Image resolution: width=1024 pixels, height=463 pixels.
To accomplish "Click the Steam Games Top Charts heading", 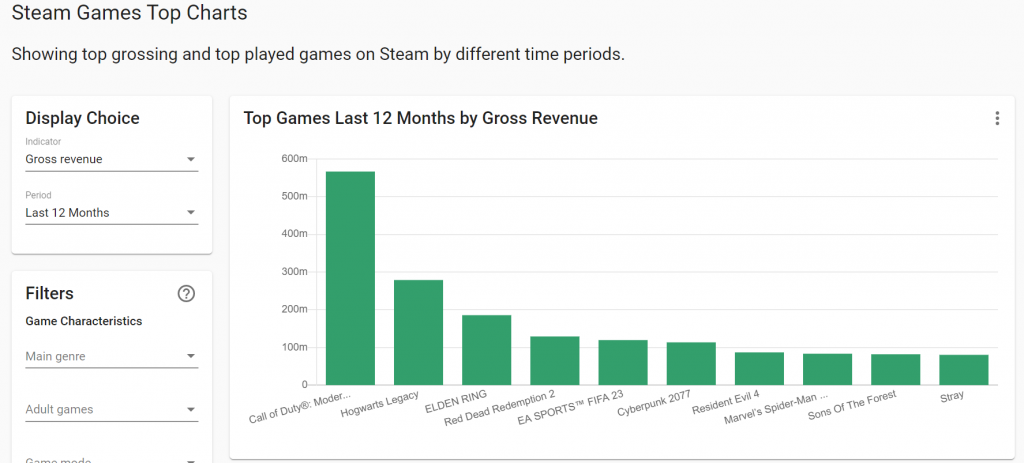I will click(129, 12).
